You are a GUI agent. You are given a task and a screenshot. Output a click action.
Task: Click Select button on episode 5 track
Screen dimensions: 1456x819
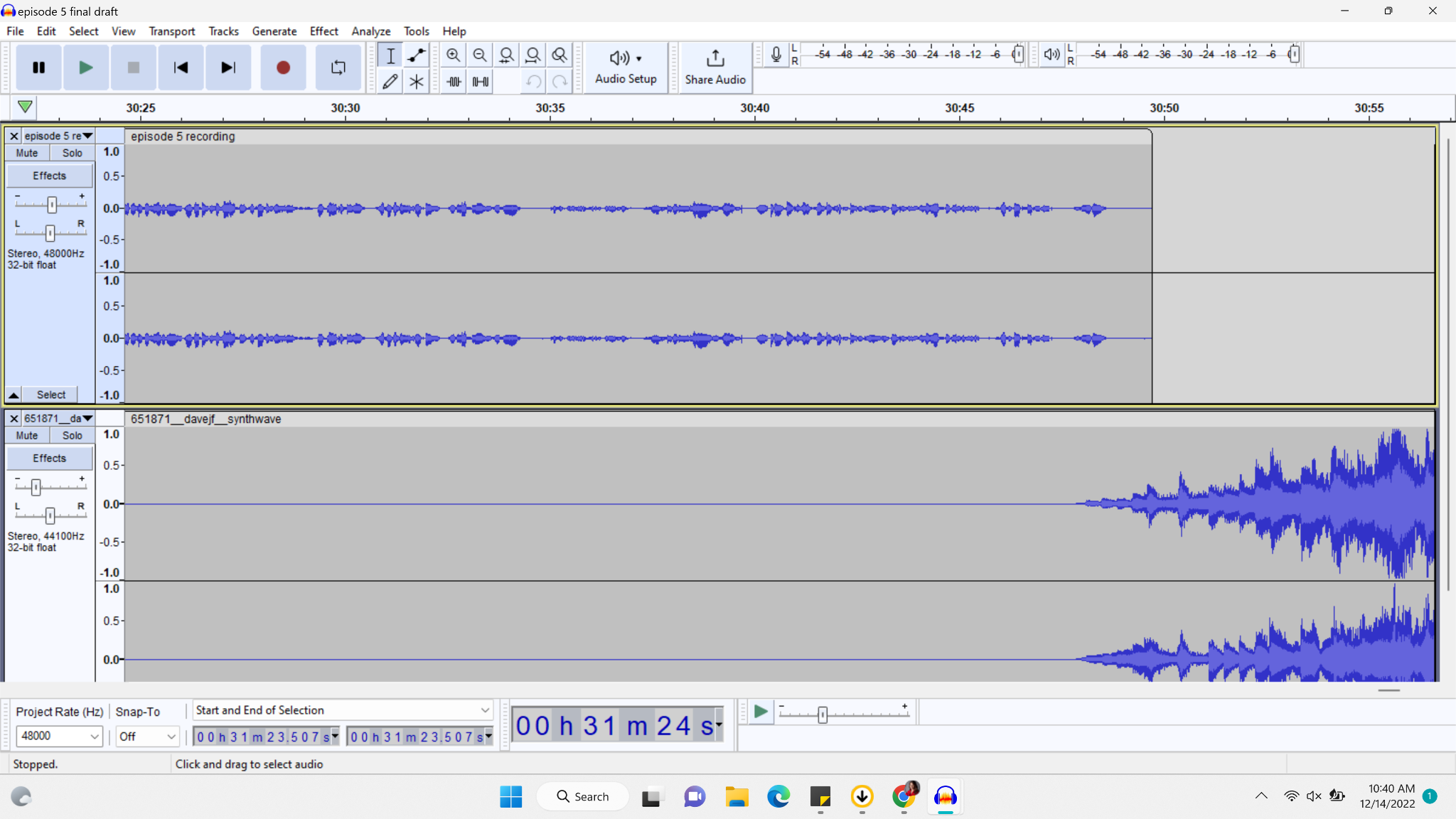[50, 395]
